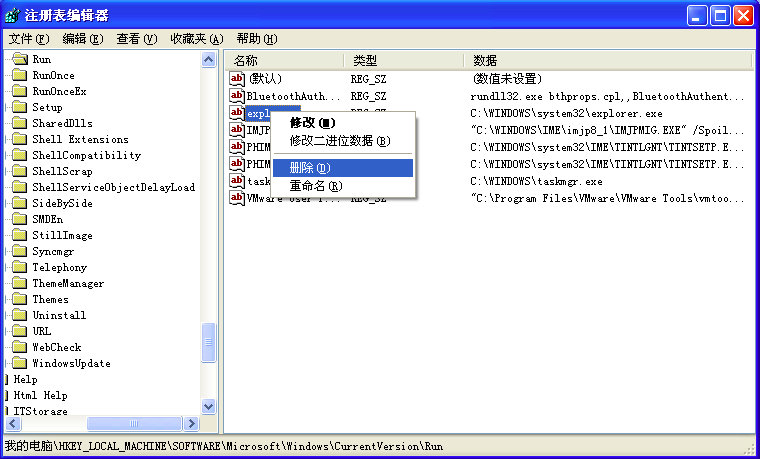Click the tree pane's horizontal scroll thumb
Viewport: 760px width, 459px height.
click(134, 423)
